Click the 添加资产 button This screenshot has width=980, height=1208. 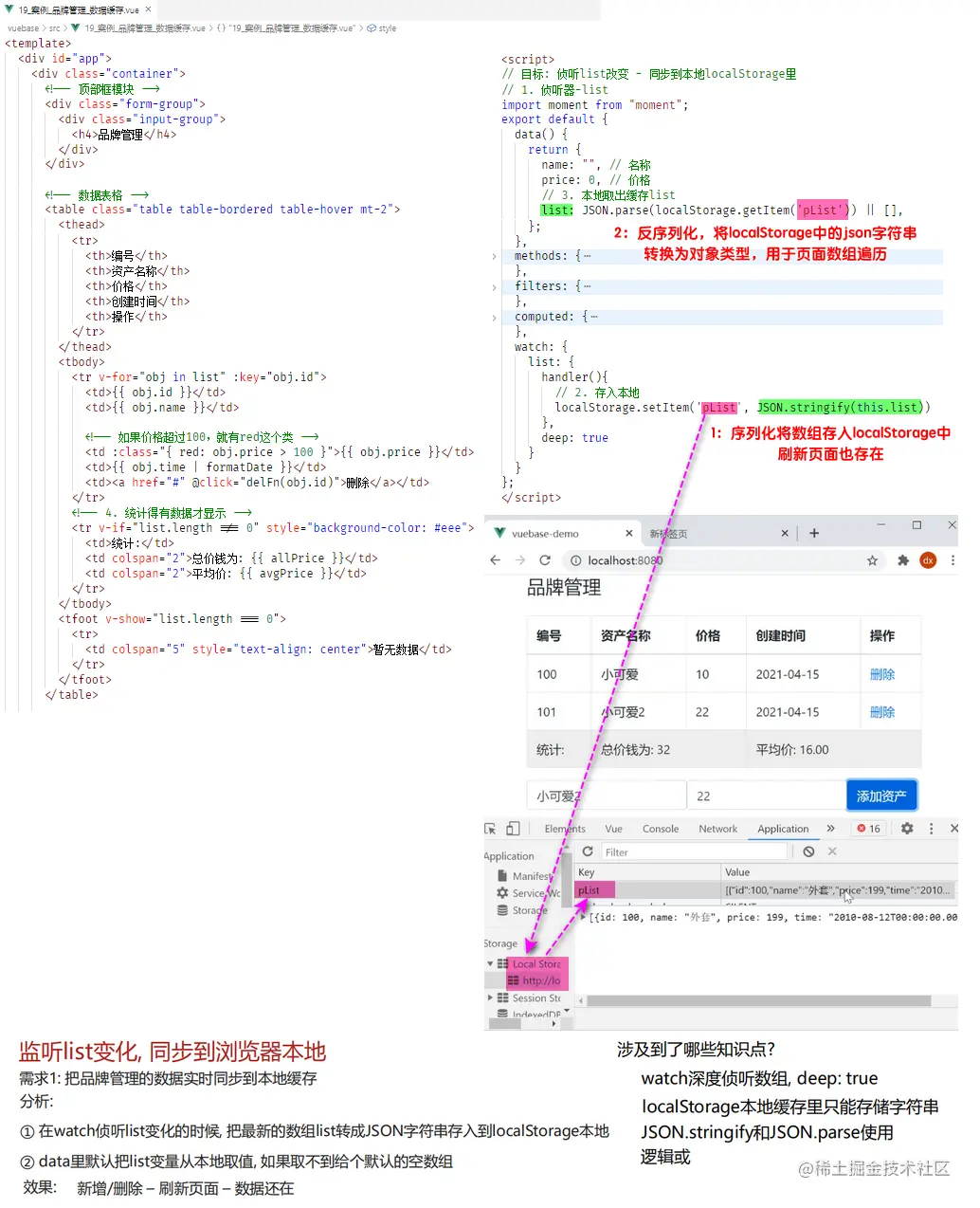tap(881, 796)
